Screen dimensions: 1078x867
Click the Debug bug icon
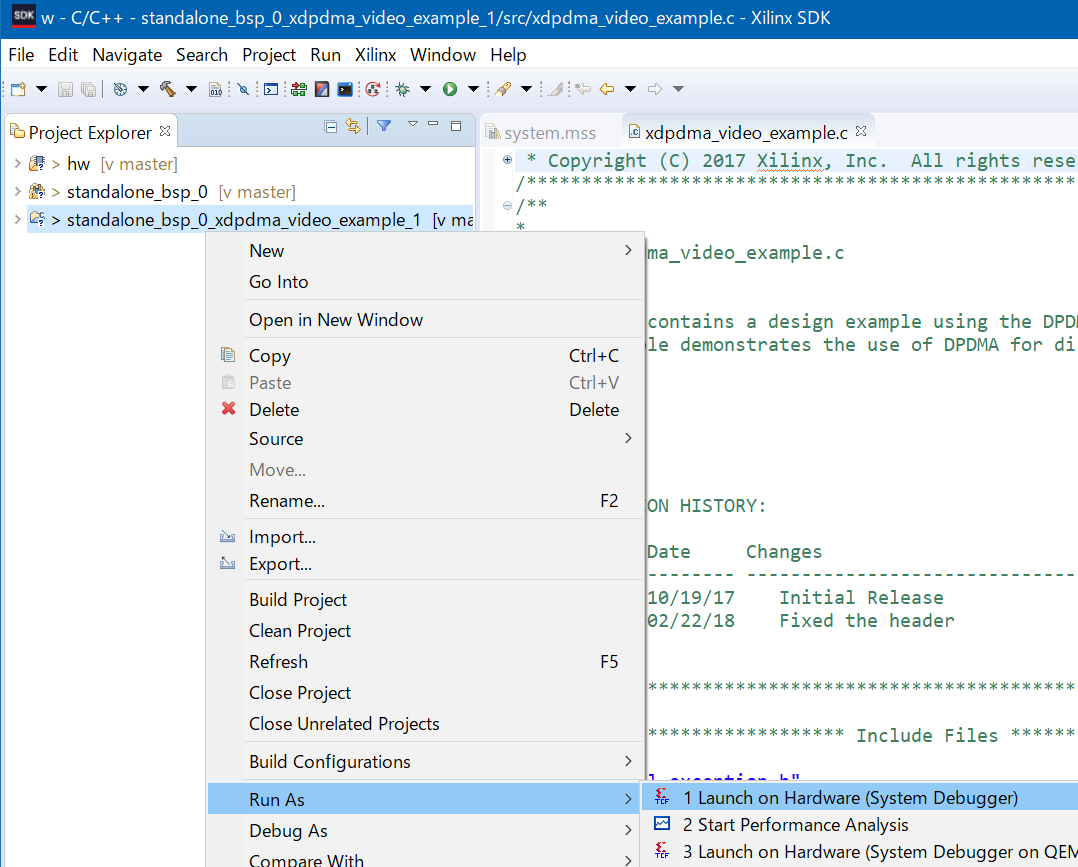tap(403, 89)
